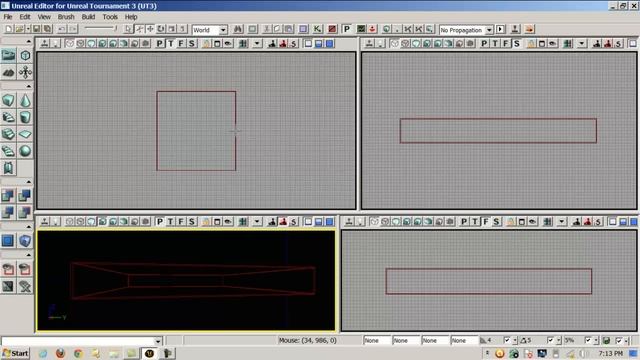The width and height of the screenshot is (640, 360).
Task: Click the Add Special Brush icon
Action: coord(8,241)
